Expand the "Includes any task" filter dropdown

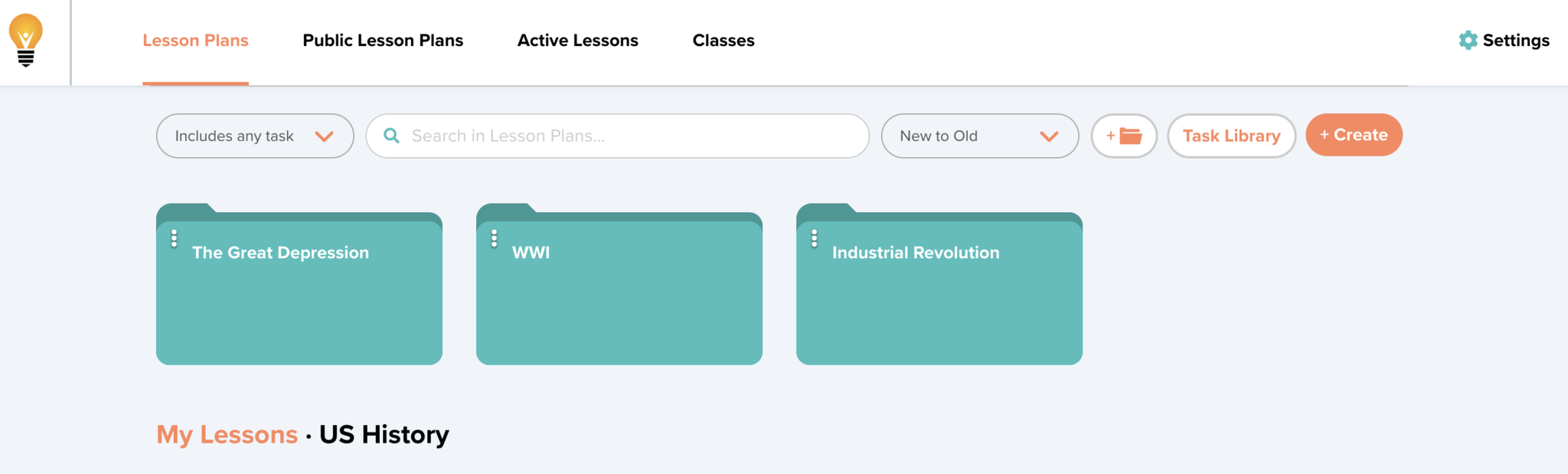[x=255, y=136]
